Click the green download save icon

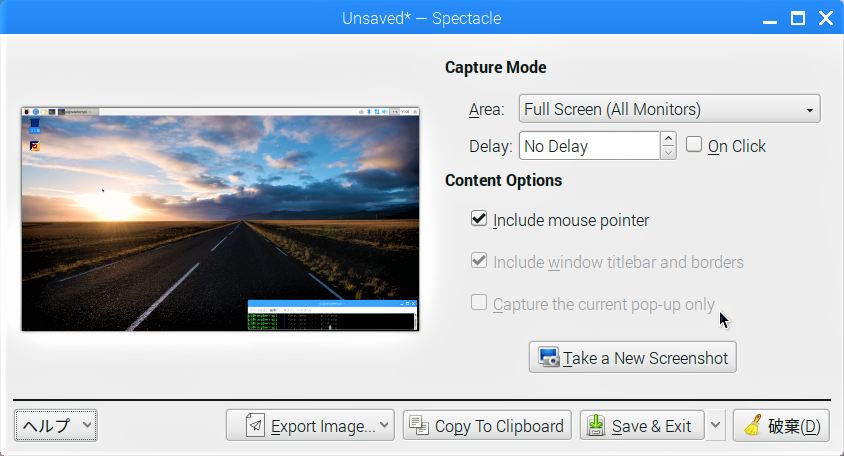(x=596, y=425)
